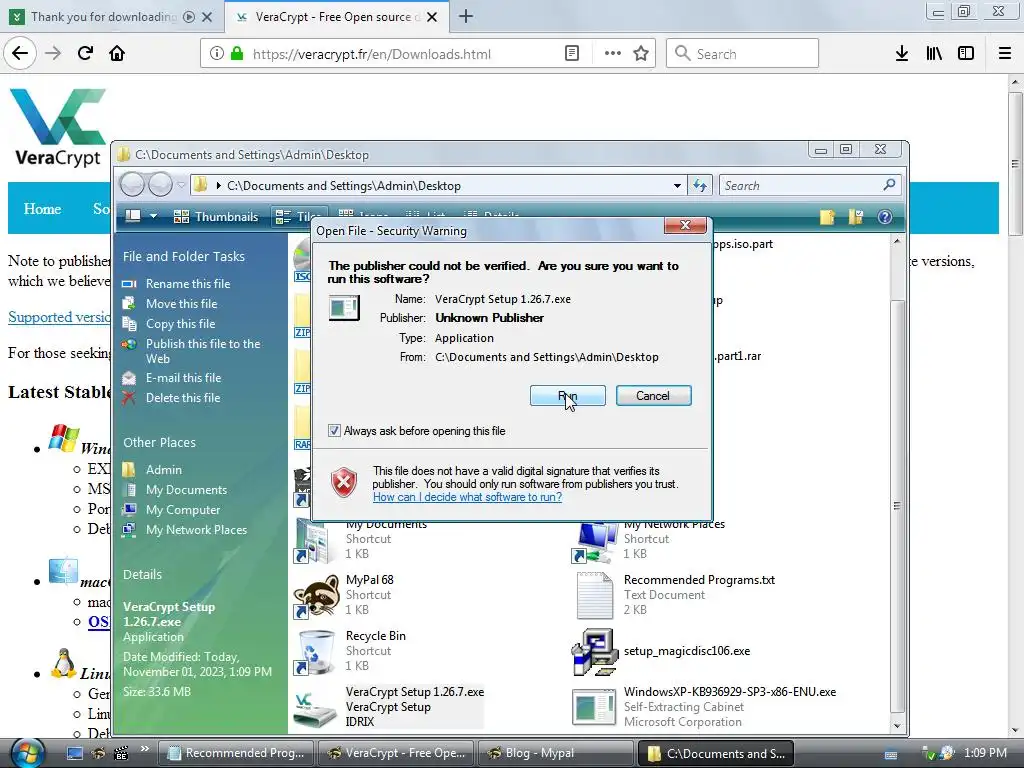Click the new folder icon in Explorer toolbar
This screenshot has height=768, width=1024.
tap(827, 217)
